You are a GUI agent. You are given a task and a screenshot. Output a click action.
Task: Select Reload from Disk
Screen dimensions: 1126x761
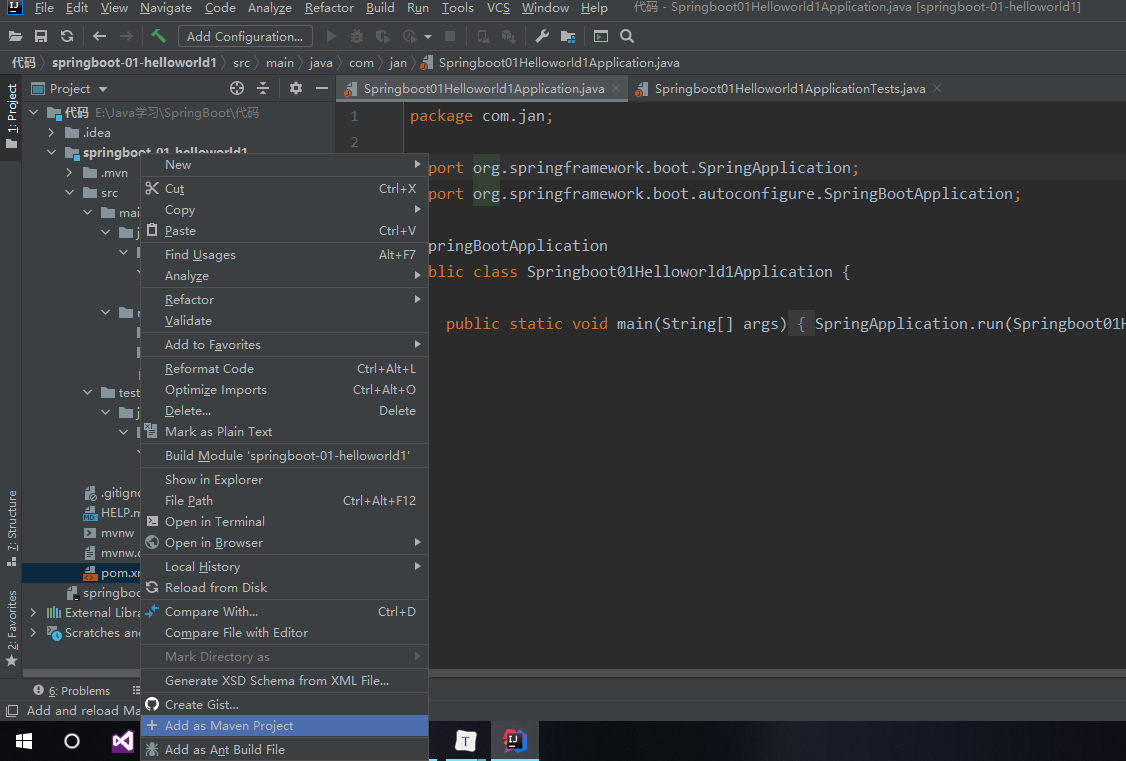[284, 588]
